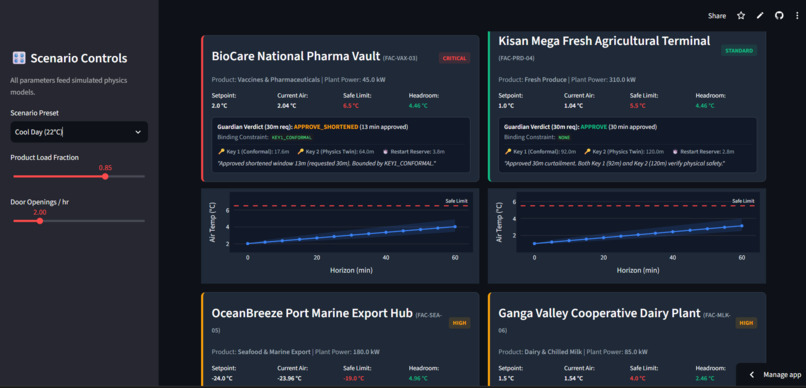The height and width of the screenshot is (388, 806).
Task: Click the KEY1_CONFORMAL binding constraint tag
Action: (x=291, y=137)
